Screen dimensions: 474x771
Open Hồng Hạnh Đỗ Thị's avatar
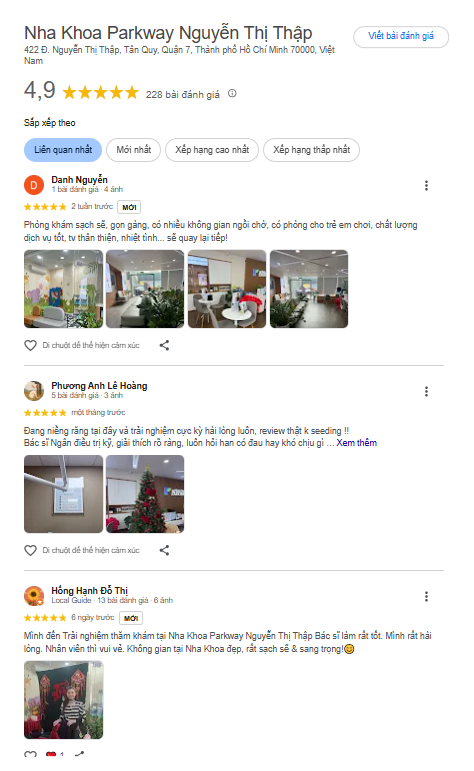34,596
